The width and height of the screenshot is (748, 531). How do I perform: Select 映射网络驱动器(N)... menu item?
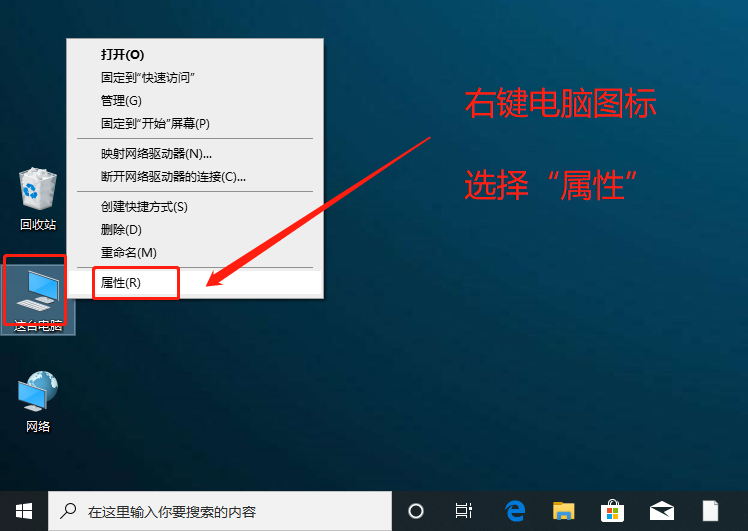point(156,153)
